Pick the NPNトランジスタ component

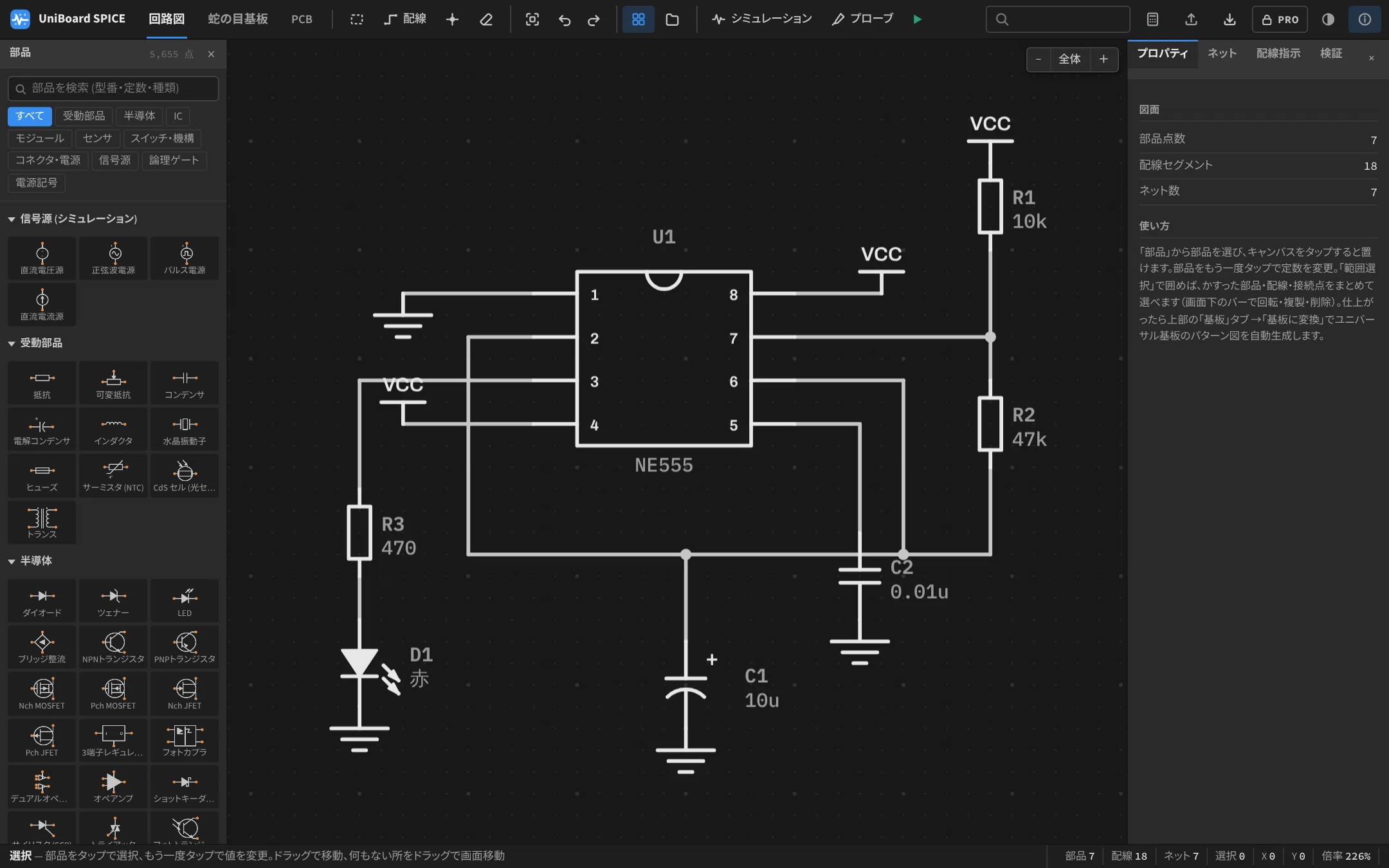tap(113, 647)
